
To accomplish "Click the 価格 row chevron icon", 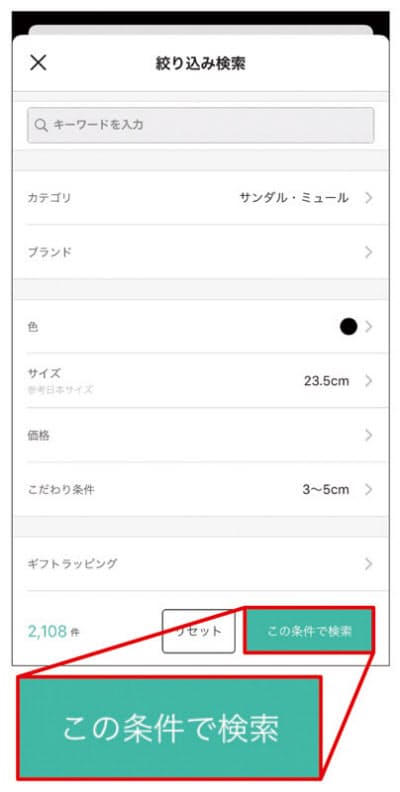I will (x=369, y=435).
